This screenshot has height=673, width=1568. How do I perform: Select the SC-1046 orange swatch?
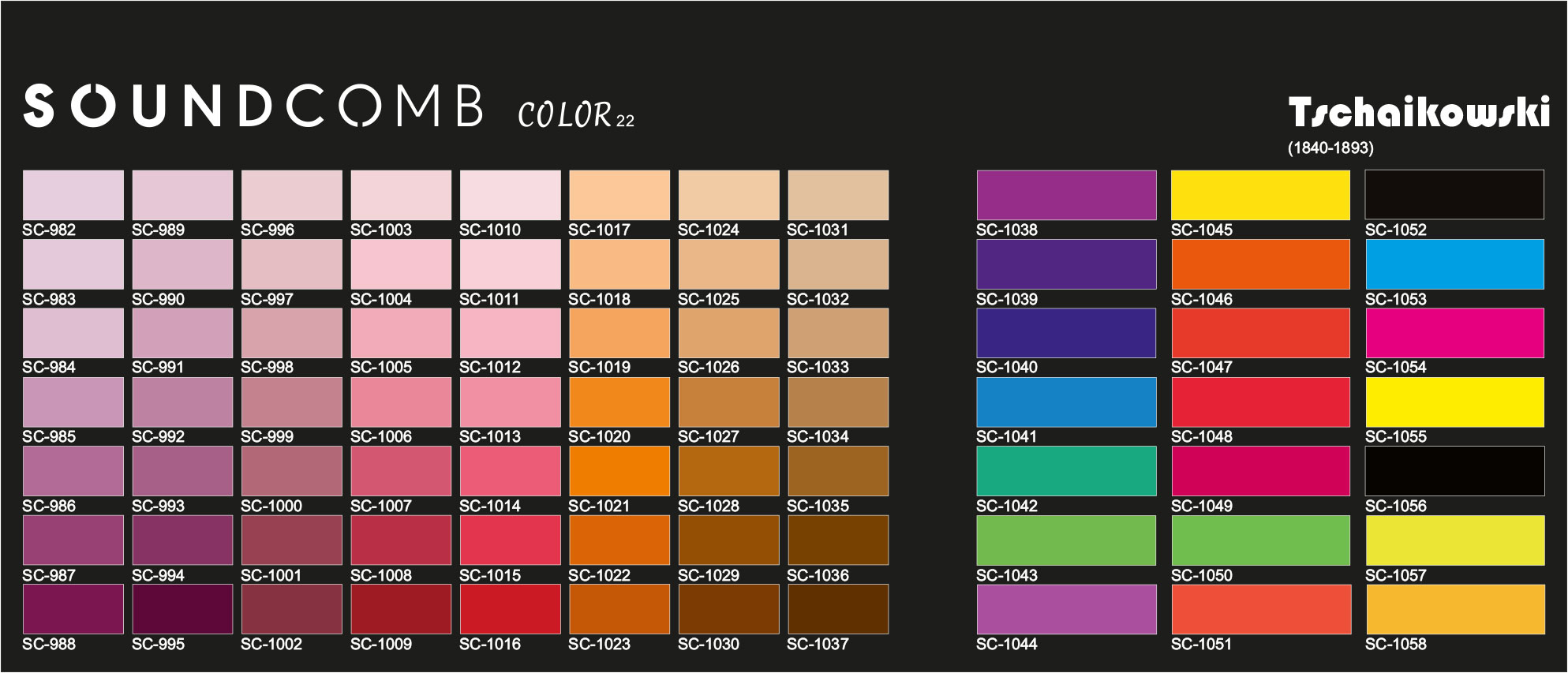point(1261,264)
